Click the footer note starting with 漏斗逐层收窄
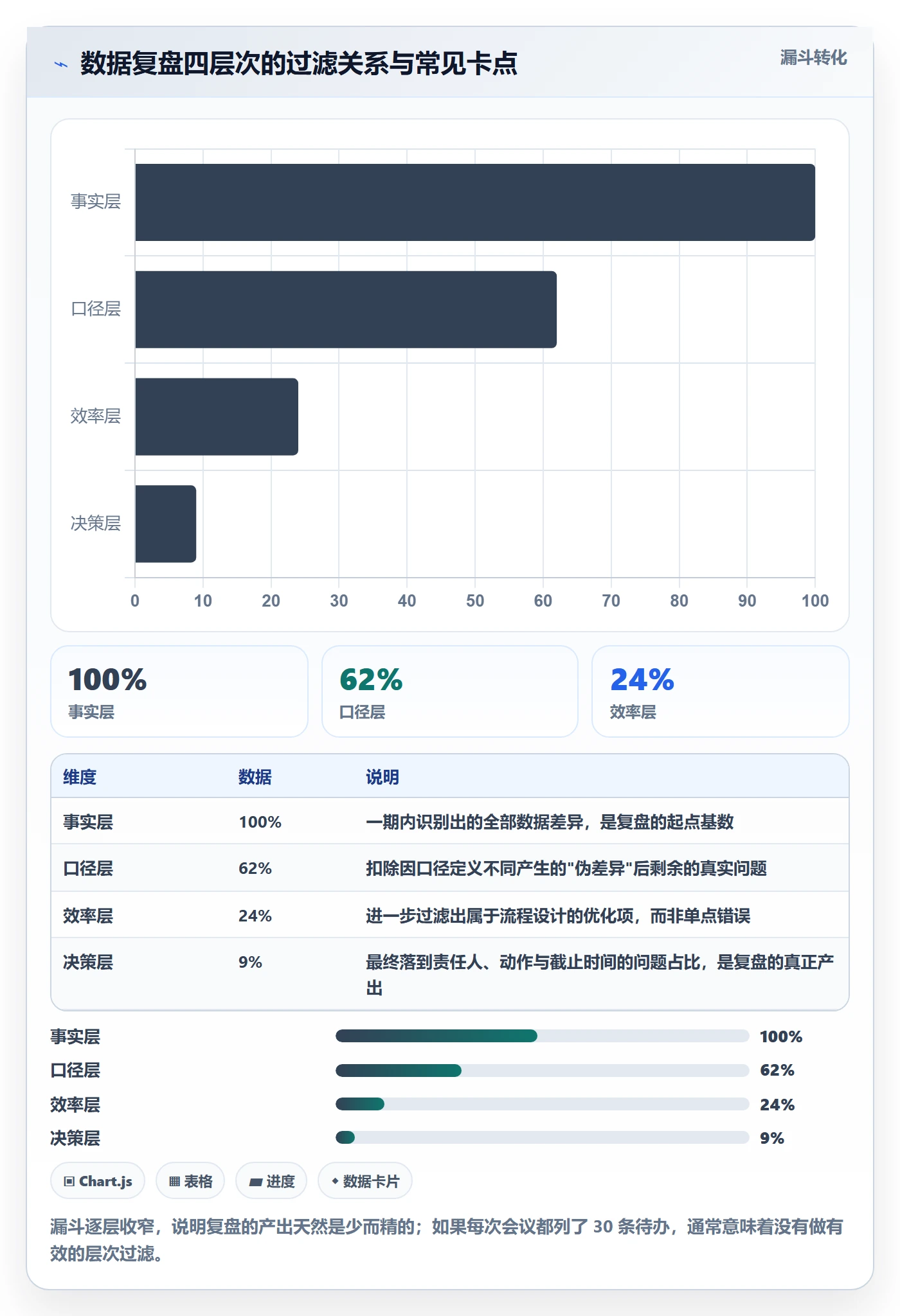The width and height of the screenshot is (900, 1316). click(x=447, y=1240)
